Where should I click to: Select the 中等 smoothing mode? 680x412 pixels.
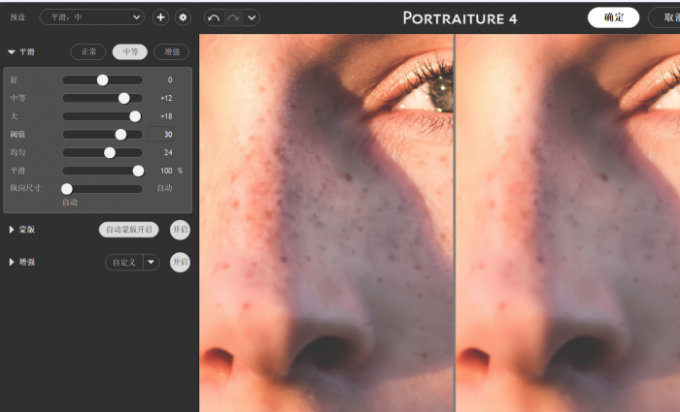click(130, 52)
